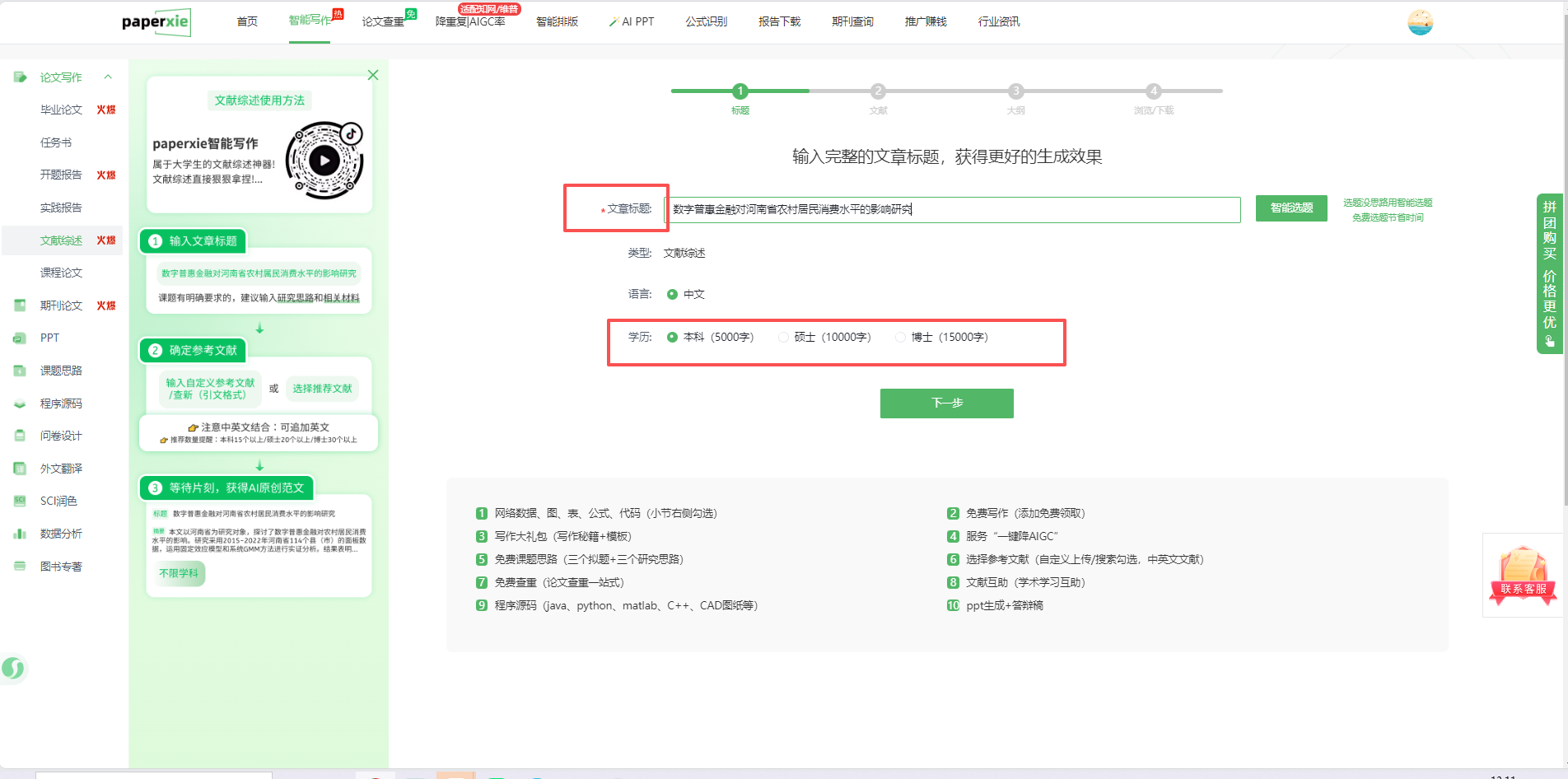Click the 智能选题 button
This screenshot has height=779, width=1568.
[x=1290, y=208]
